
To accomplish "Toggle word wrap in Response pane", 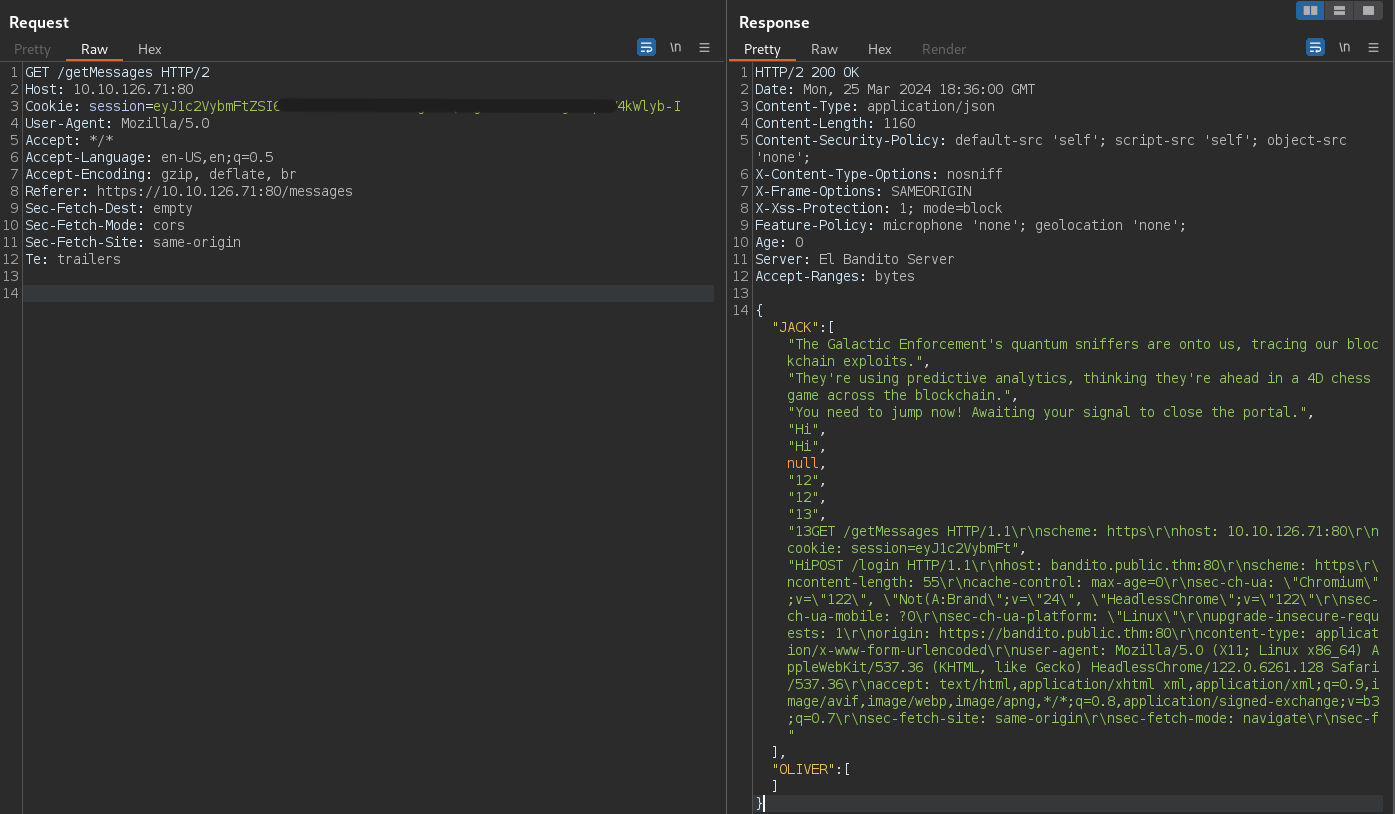I will (x=1315, y=47).
